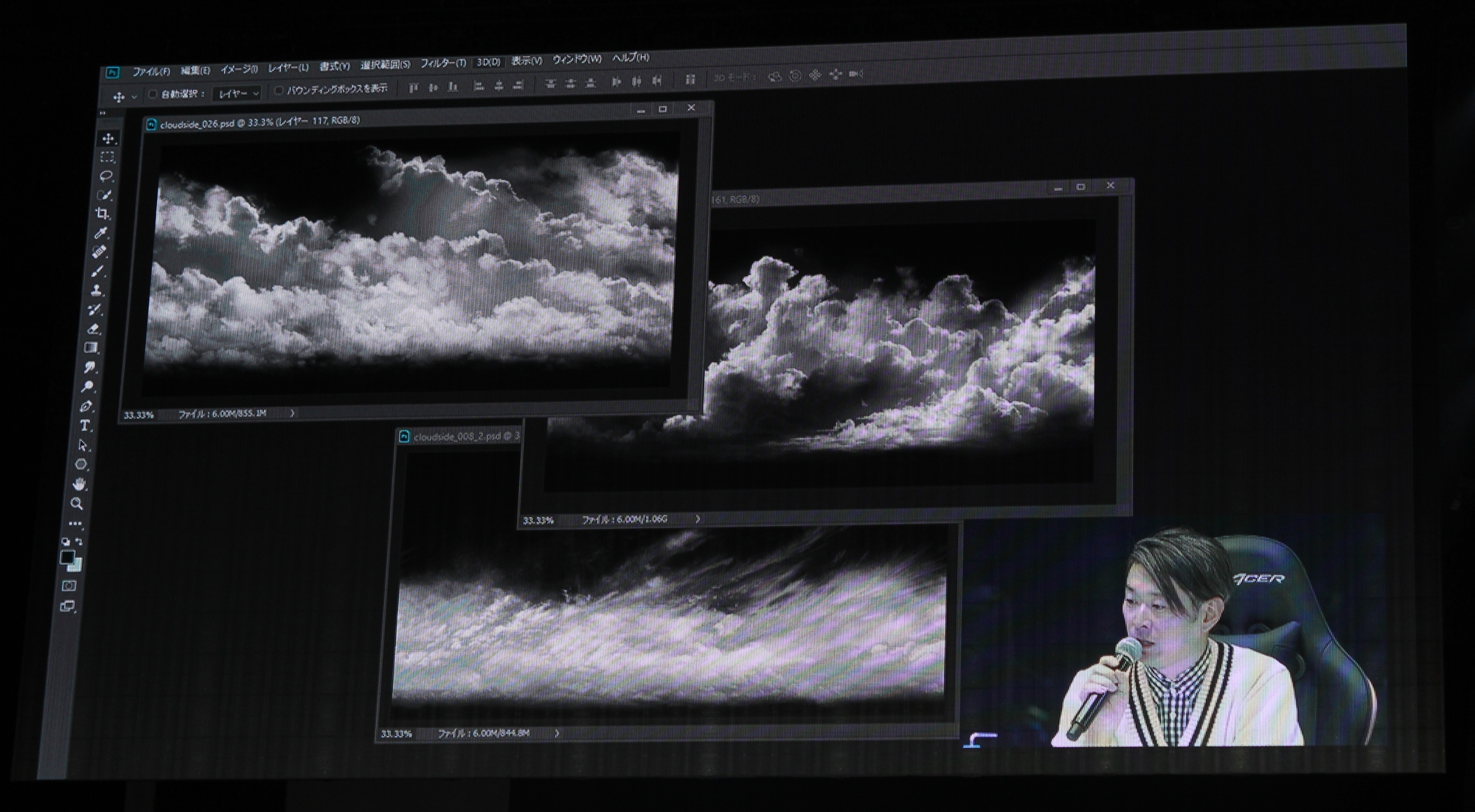Select the Brush tool
Viewport: 1475px width, 812px height.
tap(97, 271)
